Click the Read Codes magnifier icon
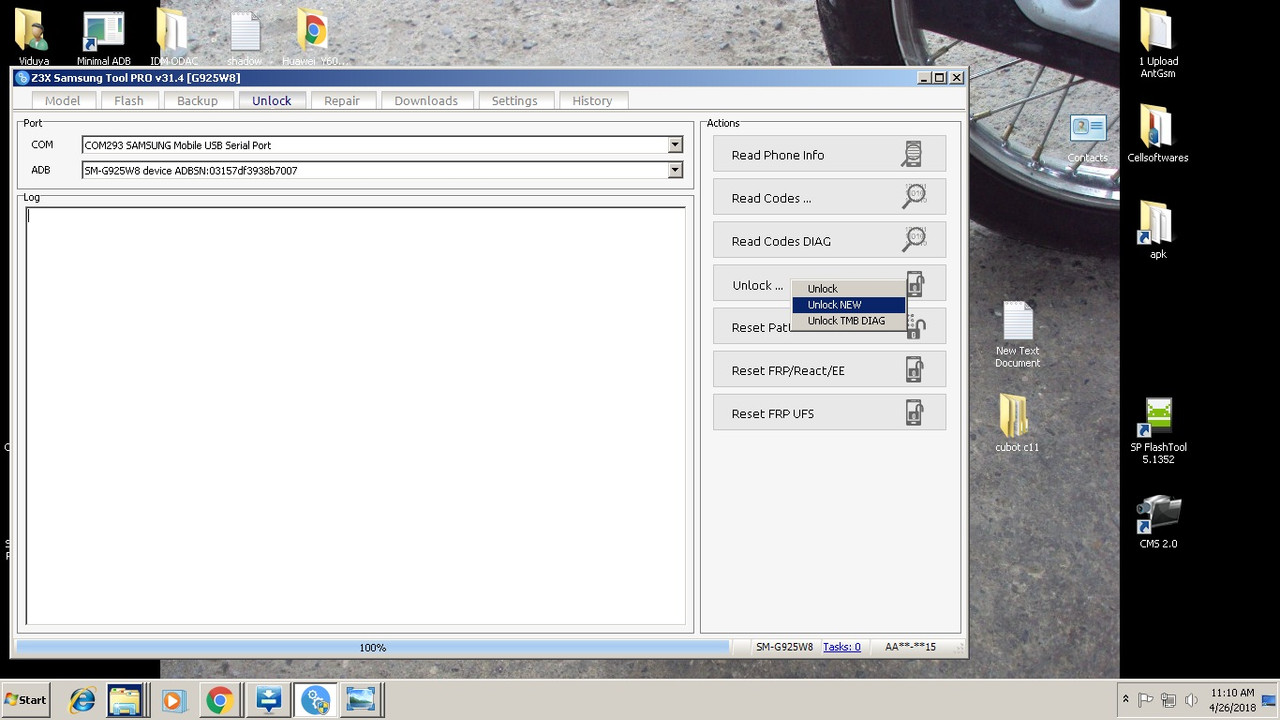The image size is (1280, 720). point(914,197)
